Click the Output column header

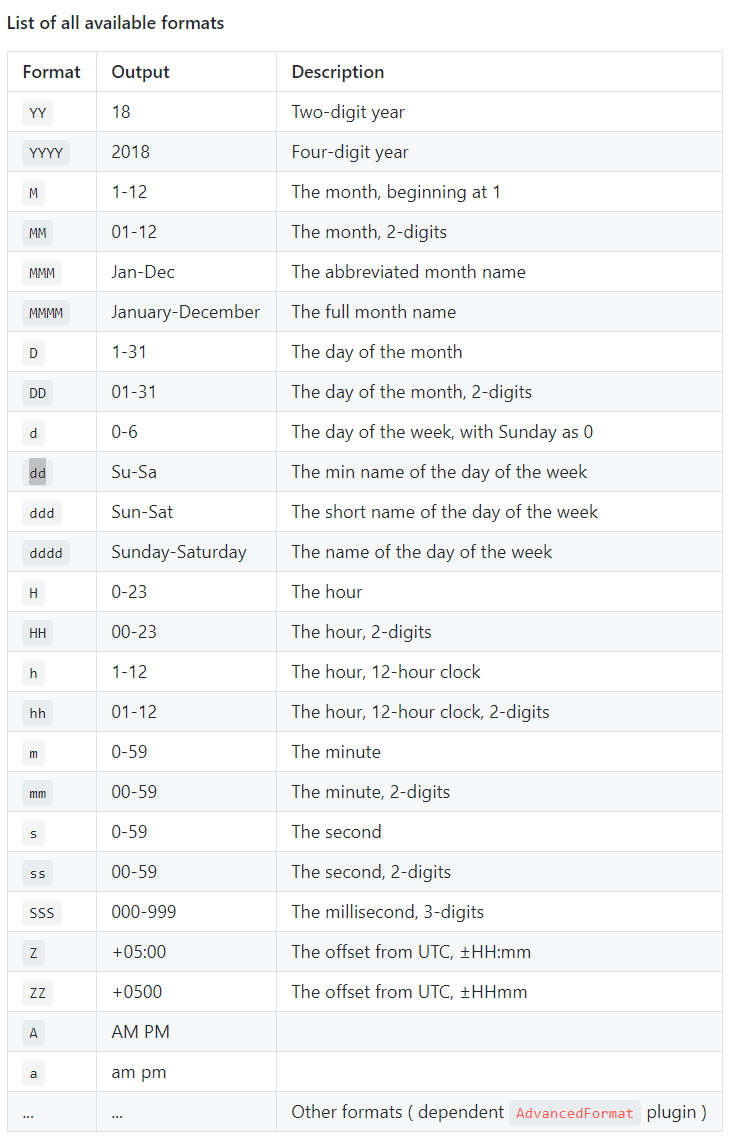coord(140,72)
